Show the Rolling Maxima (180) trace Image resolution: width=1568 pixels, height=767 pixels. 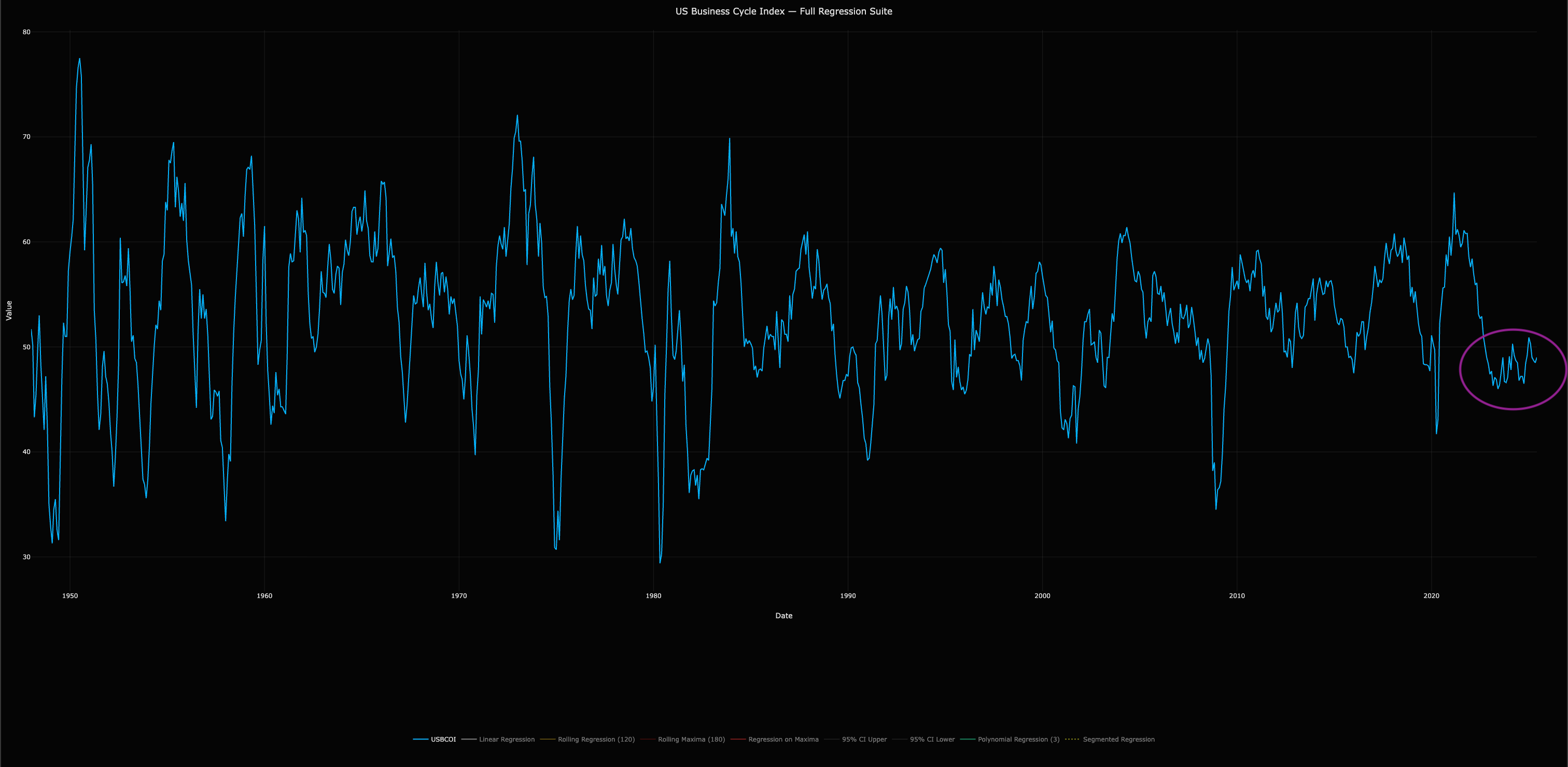coord(683,739)
